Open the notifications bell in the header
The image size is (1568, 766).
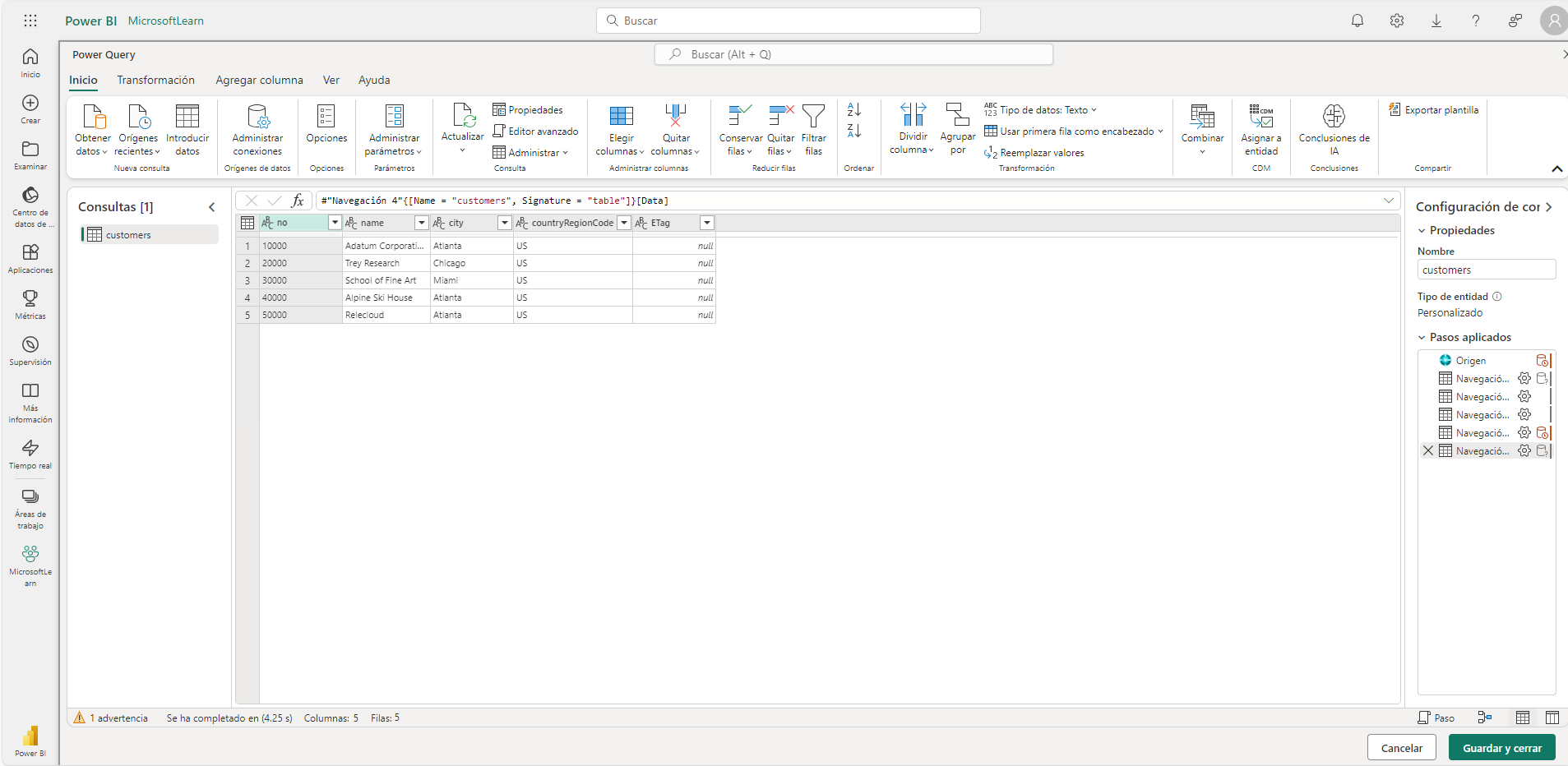pos(1358,21)
